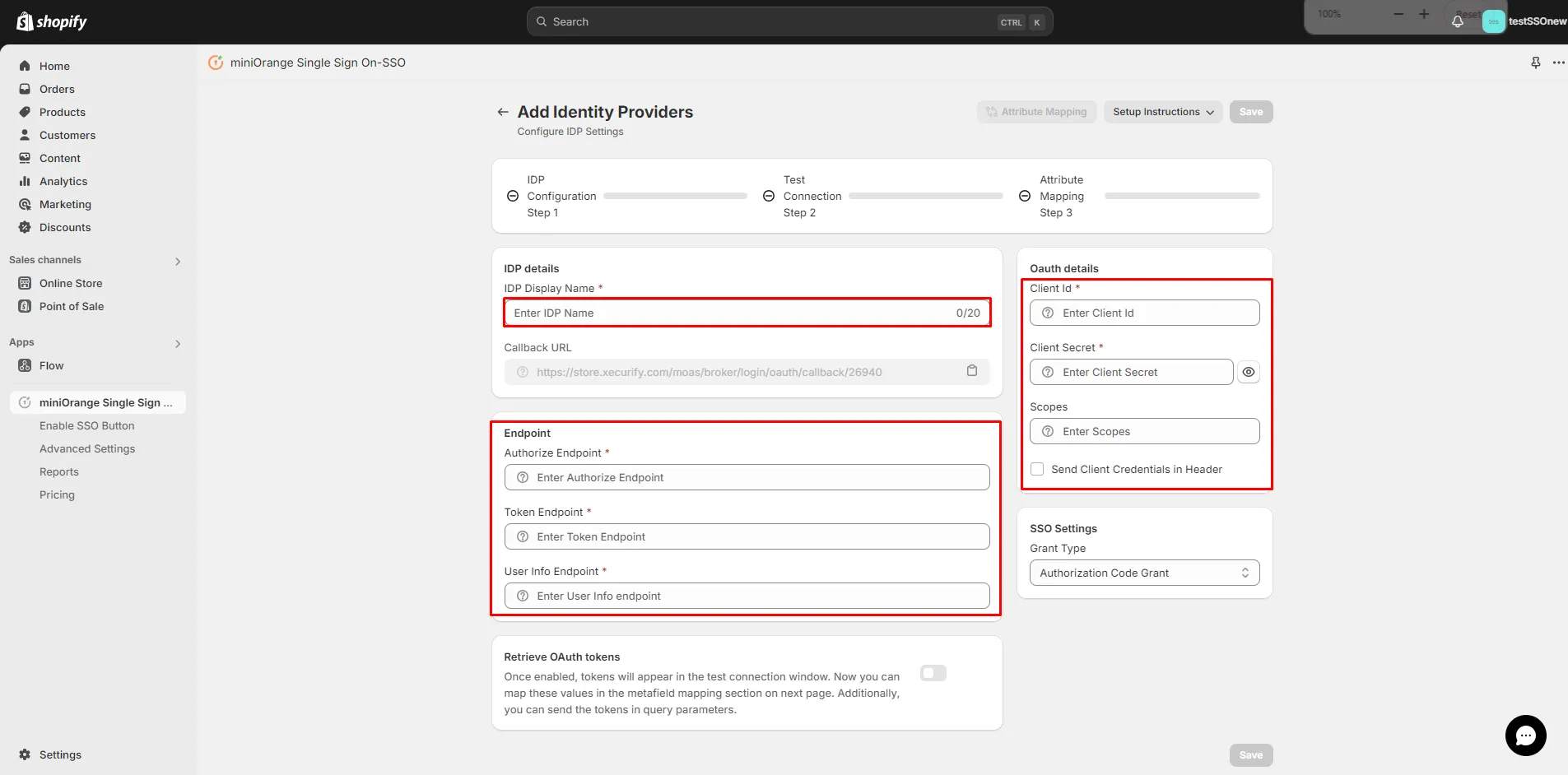The image size is (1568, 775).
Task: Expand Sales channels chevron
Action: (x=178, y=261)
